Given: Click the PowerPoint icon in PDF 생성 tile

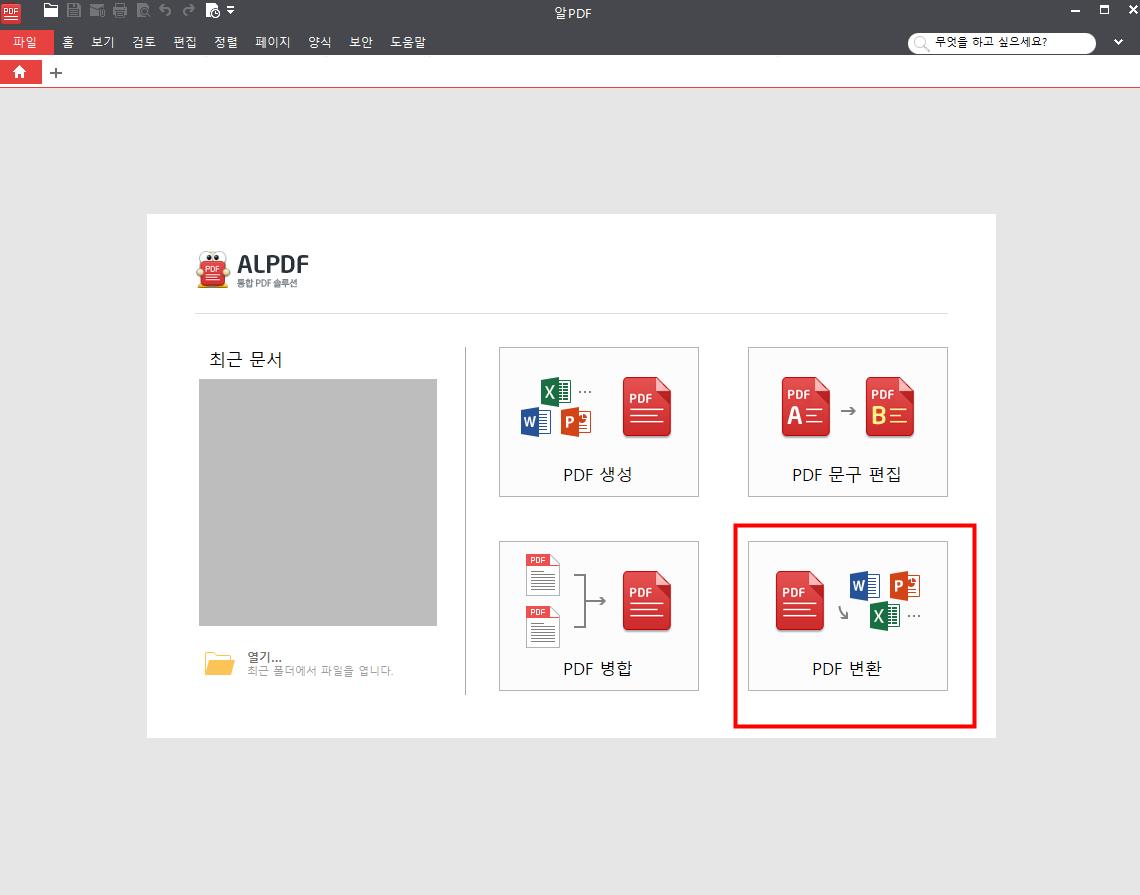Looking at the screenshot, I should (576, 422).
